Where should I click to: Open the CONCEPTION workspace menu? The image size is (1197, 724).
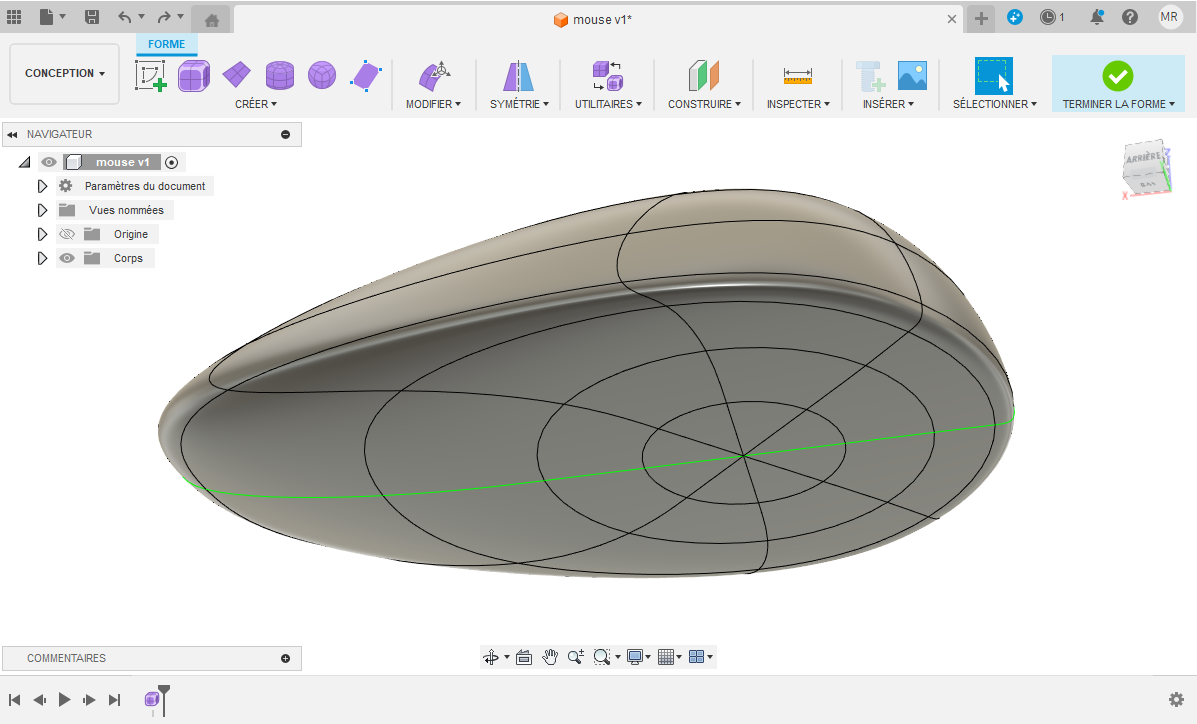pos(63,73)
